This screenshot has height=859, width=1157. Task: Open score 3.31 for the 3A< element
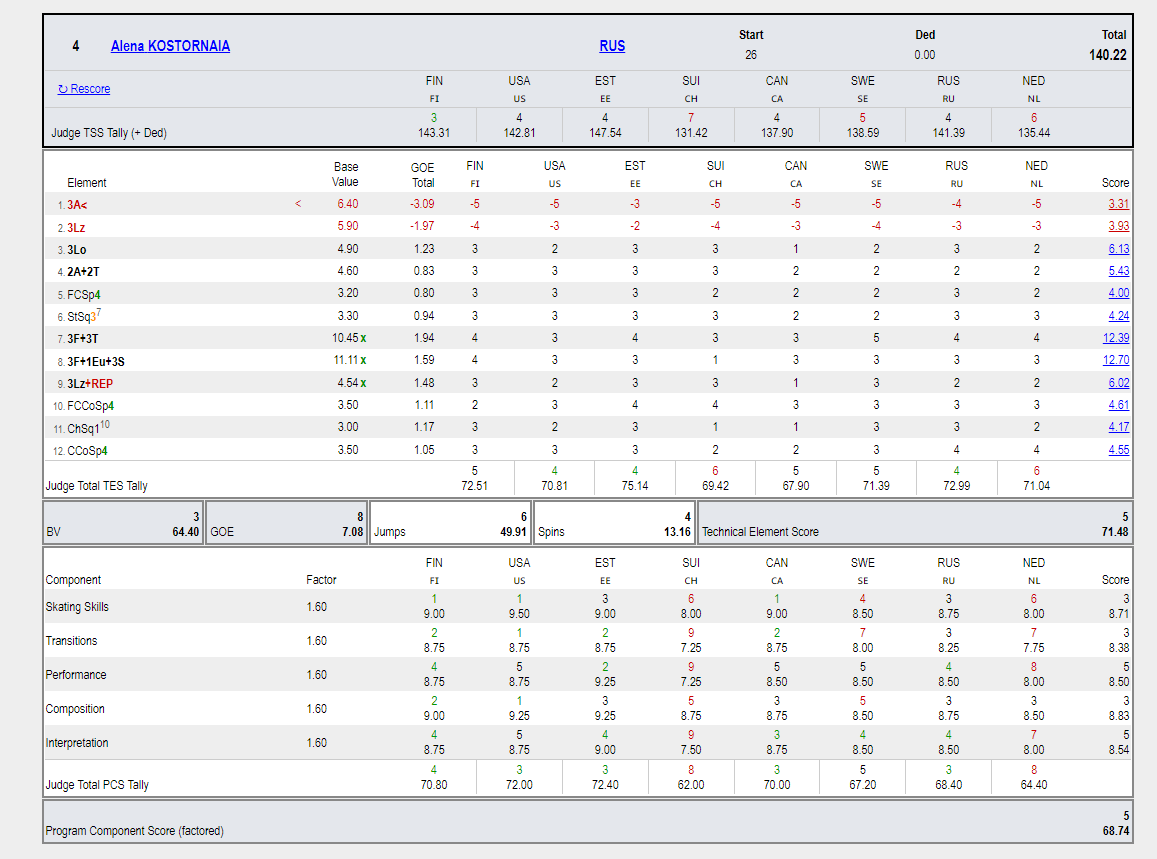(1118, 204)
